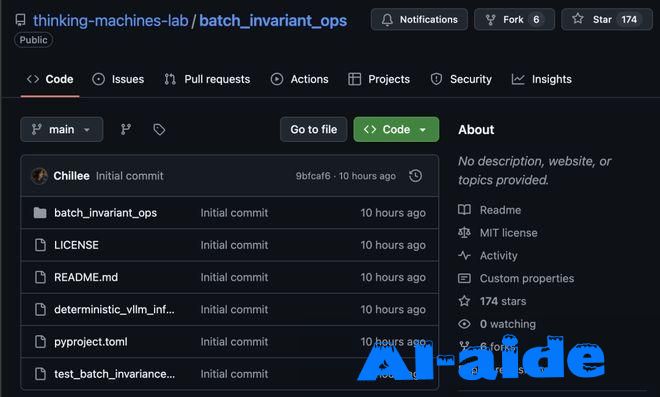
Task: Expand the green Code dropdown
Action: pos(396,129)
